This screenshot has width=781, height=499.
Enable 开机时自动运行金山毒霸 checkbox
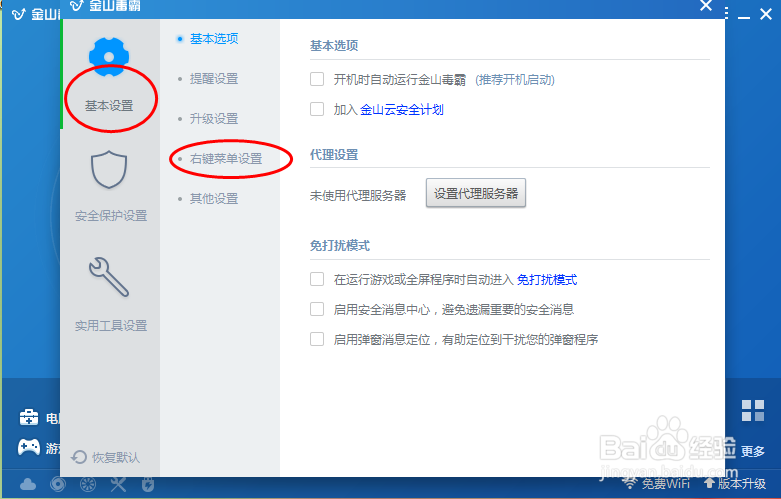click(x=317, y=79)
